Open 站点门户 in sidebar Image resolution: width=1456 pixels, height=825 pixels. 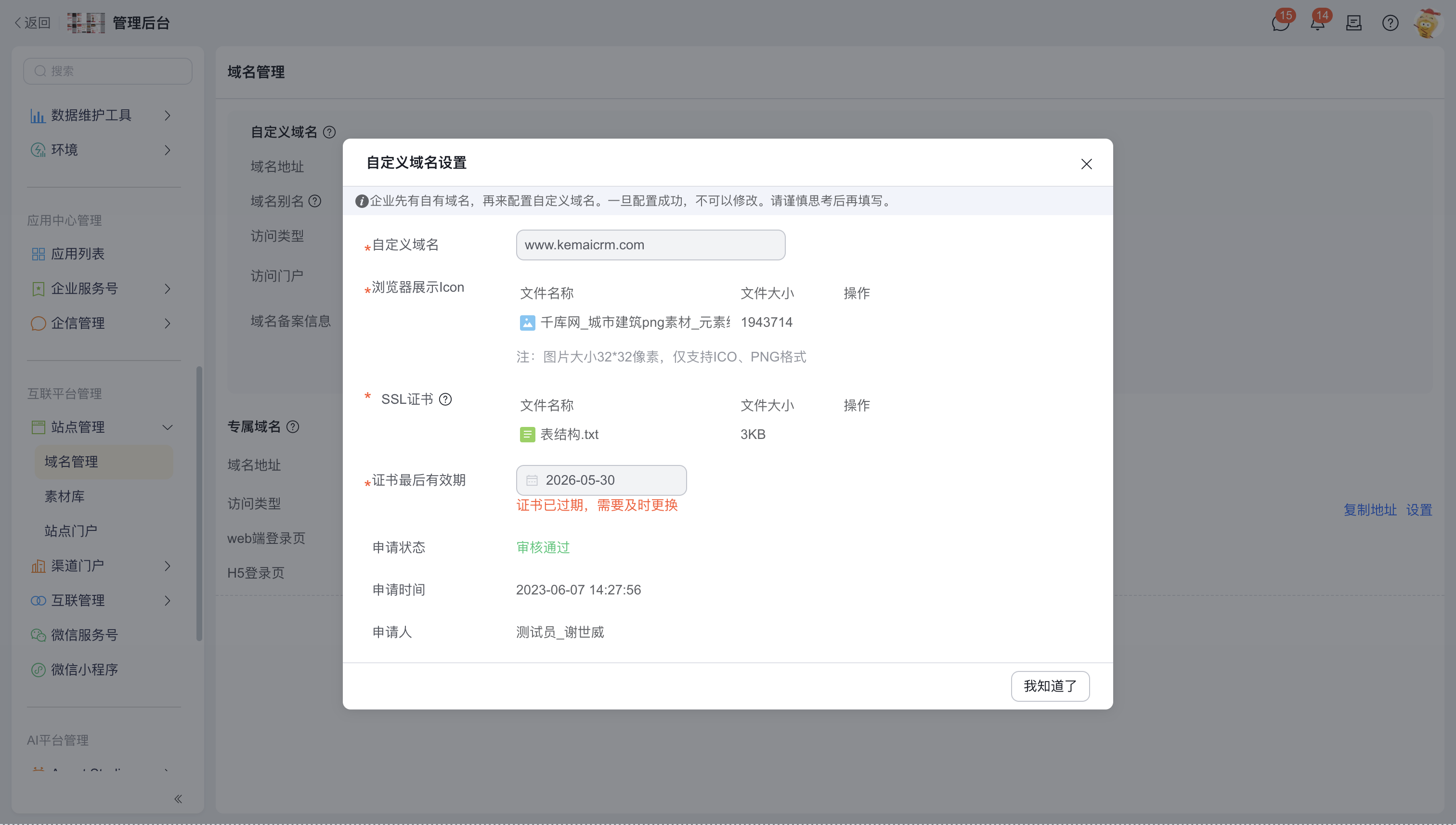point(71,531)
